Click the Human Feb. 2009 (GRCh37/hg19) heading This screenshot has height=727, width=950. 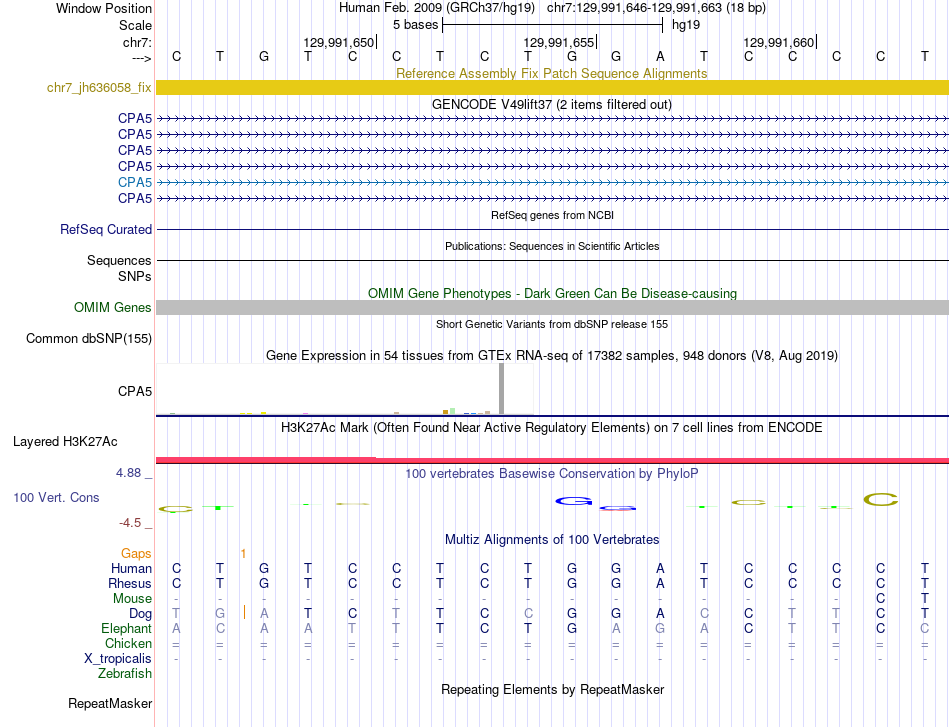coord(437,8)
